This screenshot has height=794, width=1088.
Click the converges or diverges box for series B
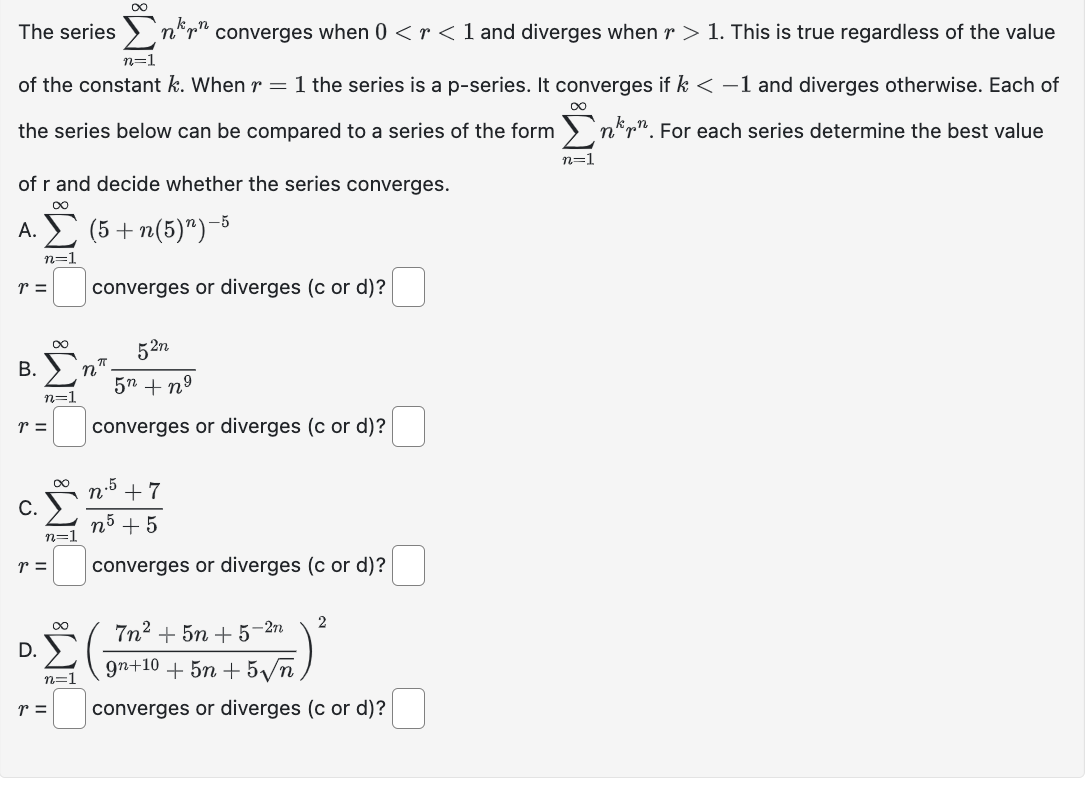pos(407,426)
